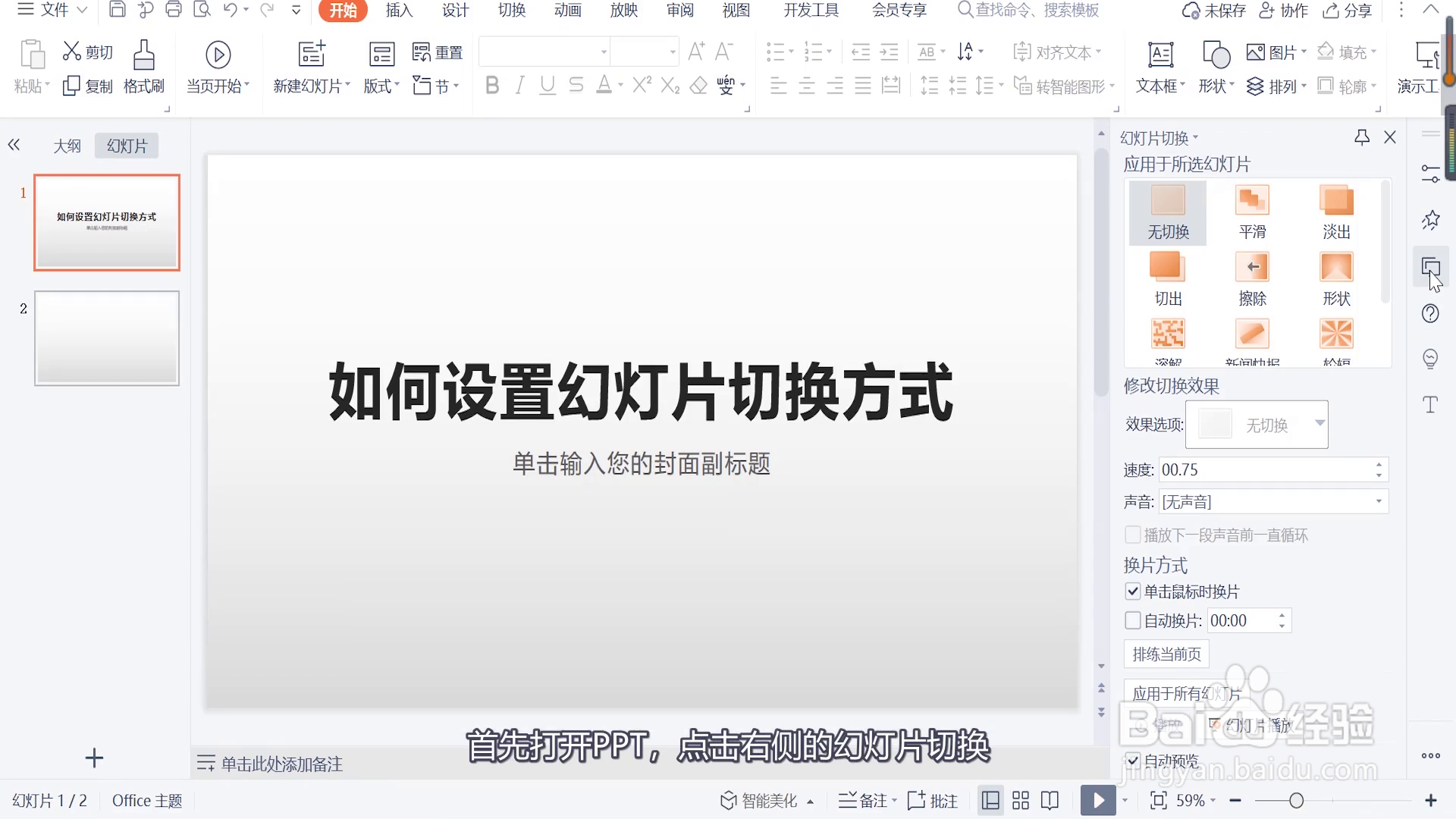Click the zoom slider handle
This screenshot has width=1456, height=819.
[x=1296, y=800]
